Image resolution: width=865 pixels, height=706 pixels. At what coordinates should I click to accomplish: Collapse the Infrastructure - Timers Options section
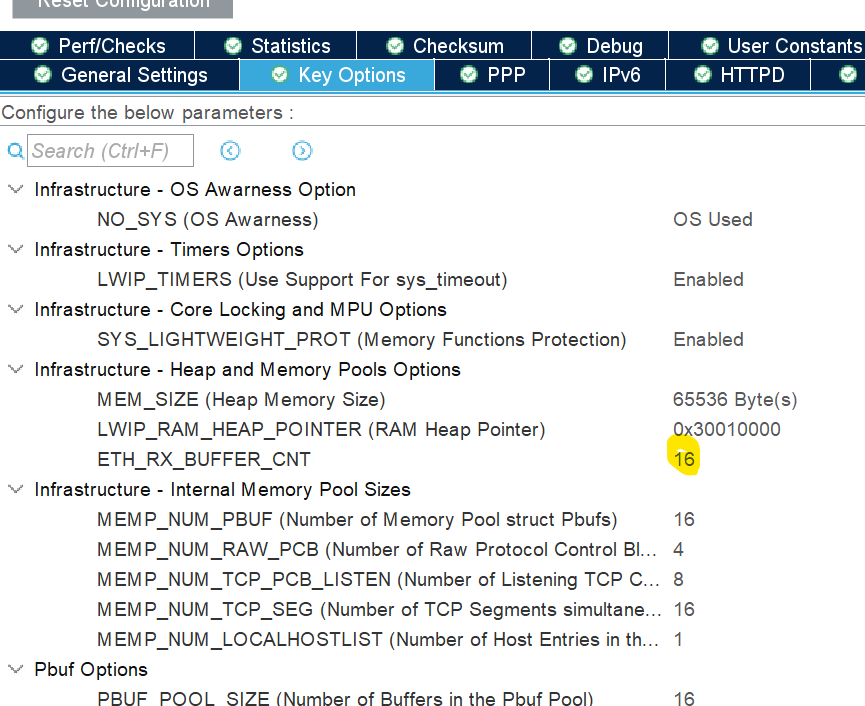[x=15, y=249]
